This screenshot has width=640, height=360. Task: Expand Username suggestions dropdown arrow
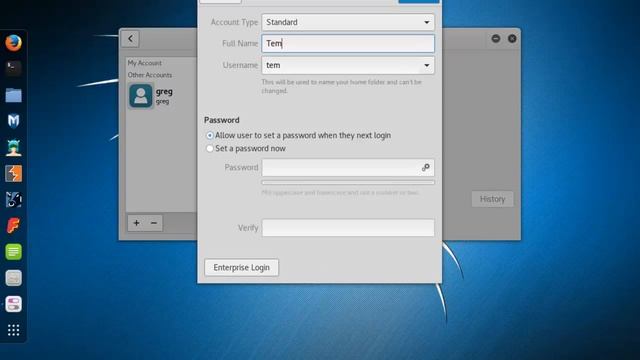(x=427, y=65)
